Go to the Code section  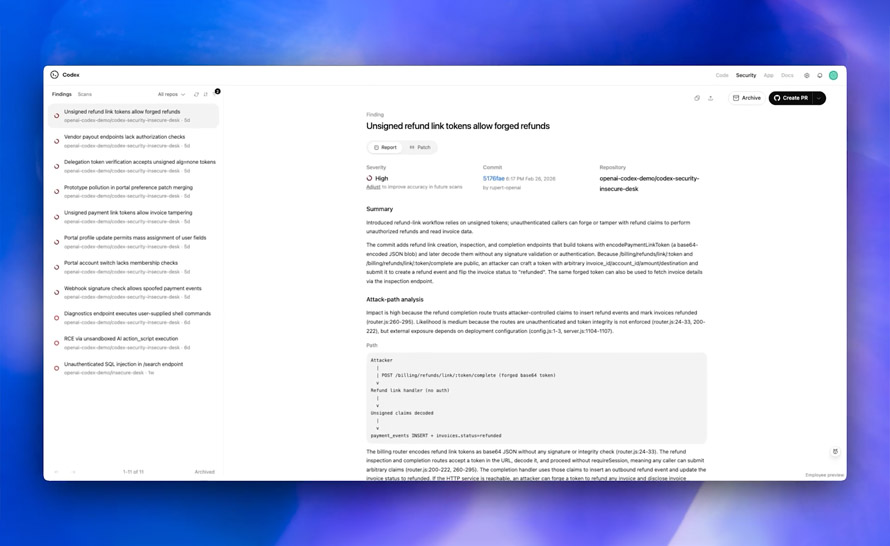tap(721, 75)
